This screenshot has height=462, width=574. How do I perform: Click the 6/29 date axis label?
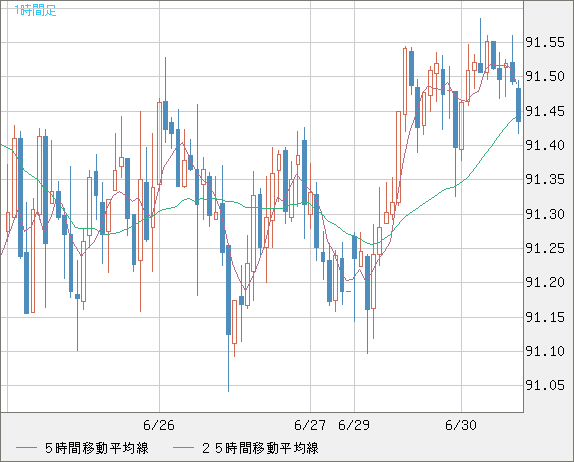354,425
